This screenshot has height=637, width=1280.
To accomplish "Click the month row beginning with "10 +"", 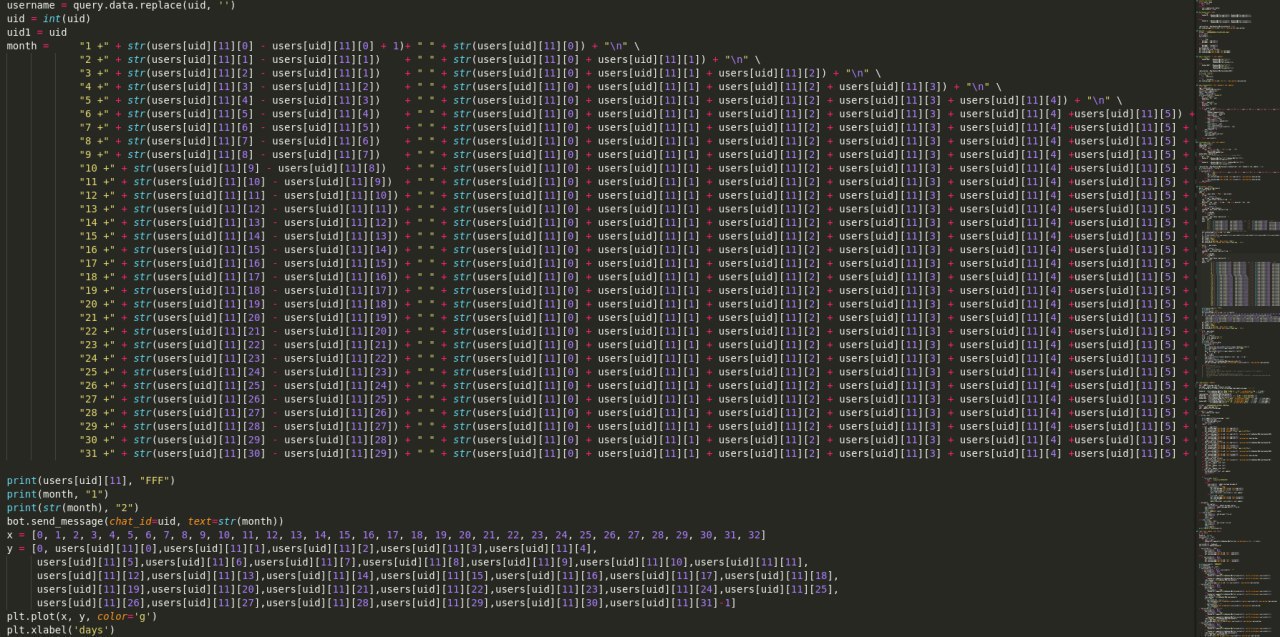I will click(635, 168).
